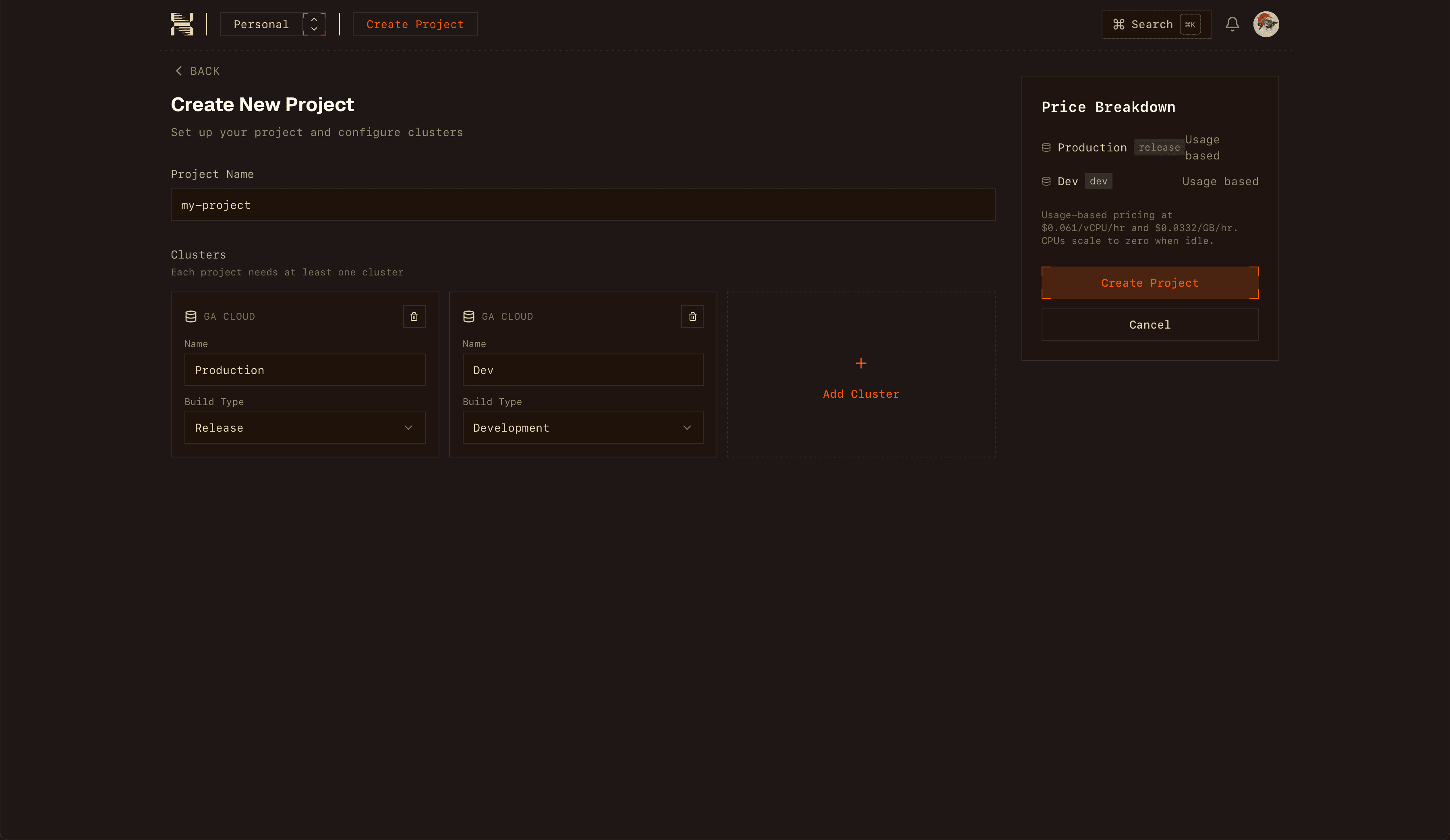The height and width of the screenshot is (840, 1450).
Task: Click the my-project name input field
Action: [582, 205]
